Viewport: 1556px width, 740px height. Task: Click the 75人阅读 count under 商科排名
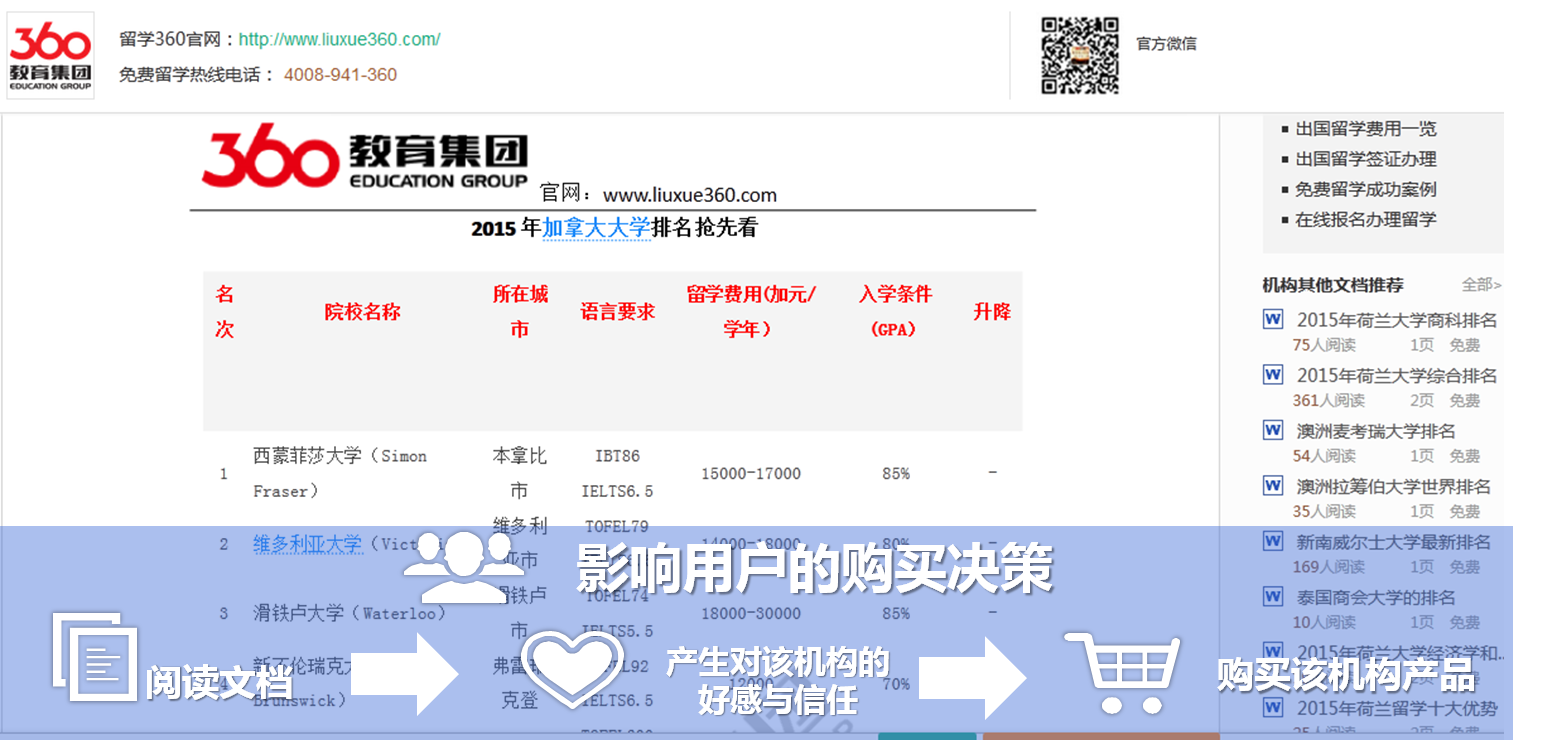tap(1324, 346)
